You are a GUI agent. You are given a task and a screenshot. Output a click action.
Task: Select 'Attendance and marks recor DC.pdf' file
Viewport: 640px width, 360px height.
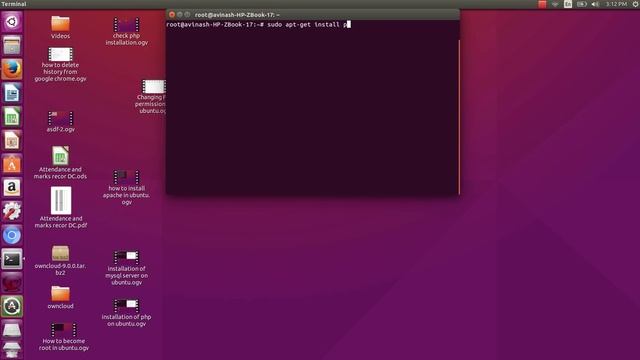click(x=60, y=208)
